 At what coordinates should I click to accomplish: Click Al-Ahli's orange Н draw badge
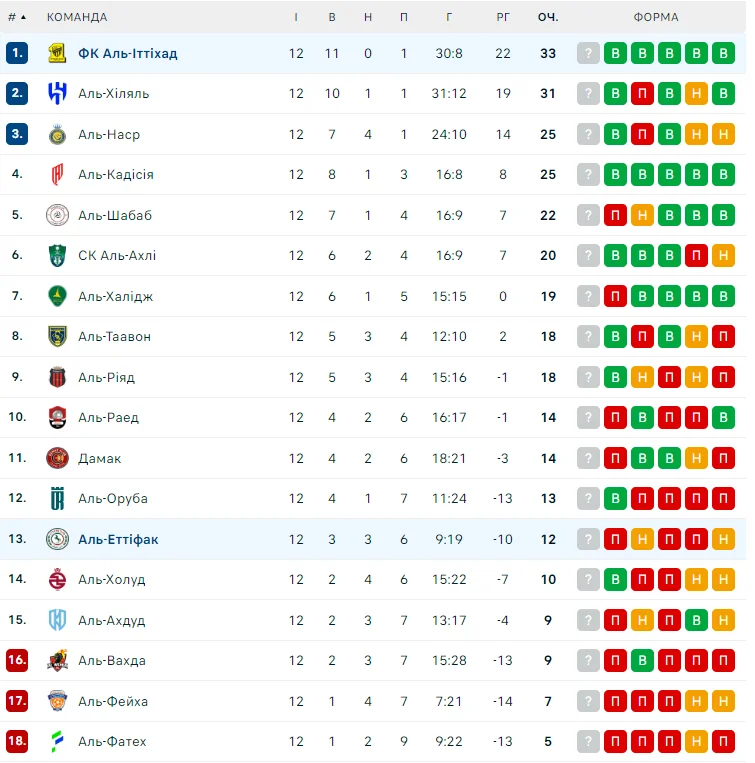pos(724,255)
